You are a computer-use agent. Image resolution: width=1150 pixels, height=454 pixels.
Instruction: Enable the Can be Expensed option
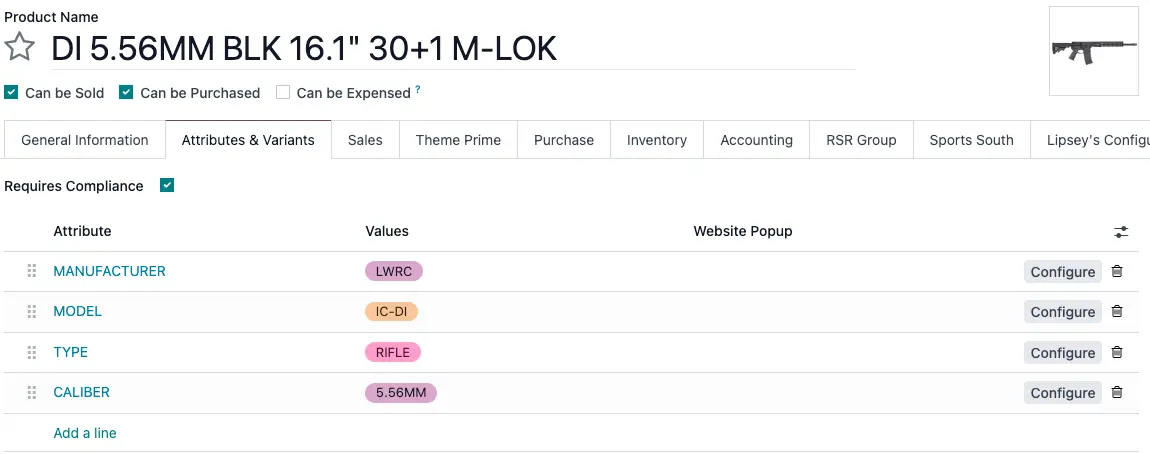[x=283, y=92]
